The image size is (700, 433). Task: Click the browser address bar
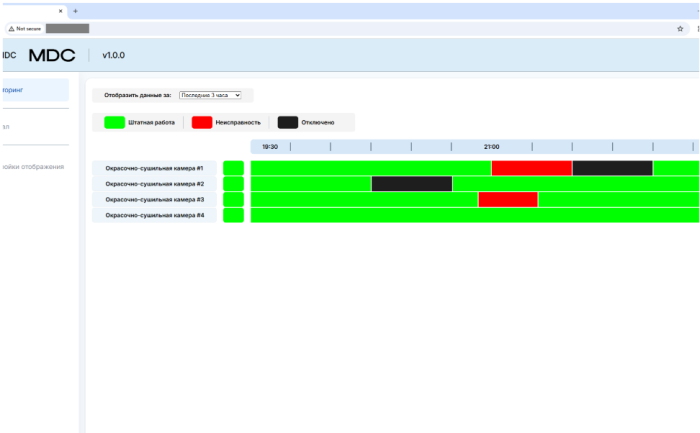point(348,29)
